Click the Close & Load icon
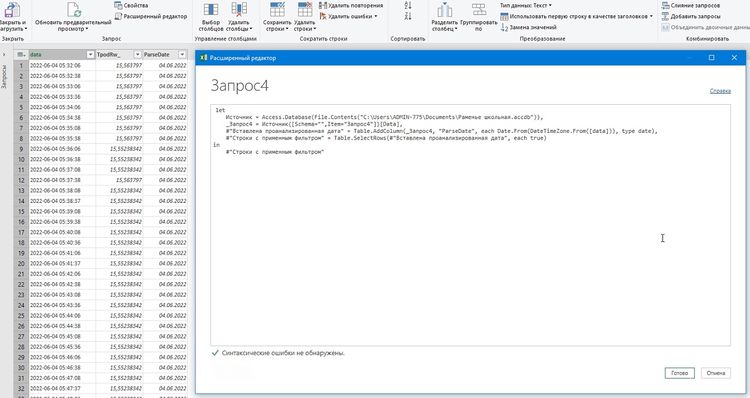750x398 pixels. pyautogui.click(x=13, y=10)
